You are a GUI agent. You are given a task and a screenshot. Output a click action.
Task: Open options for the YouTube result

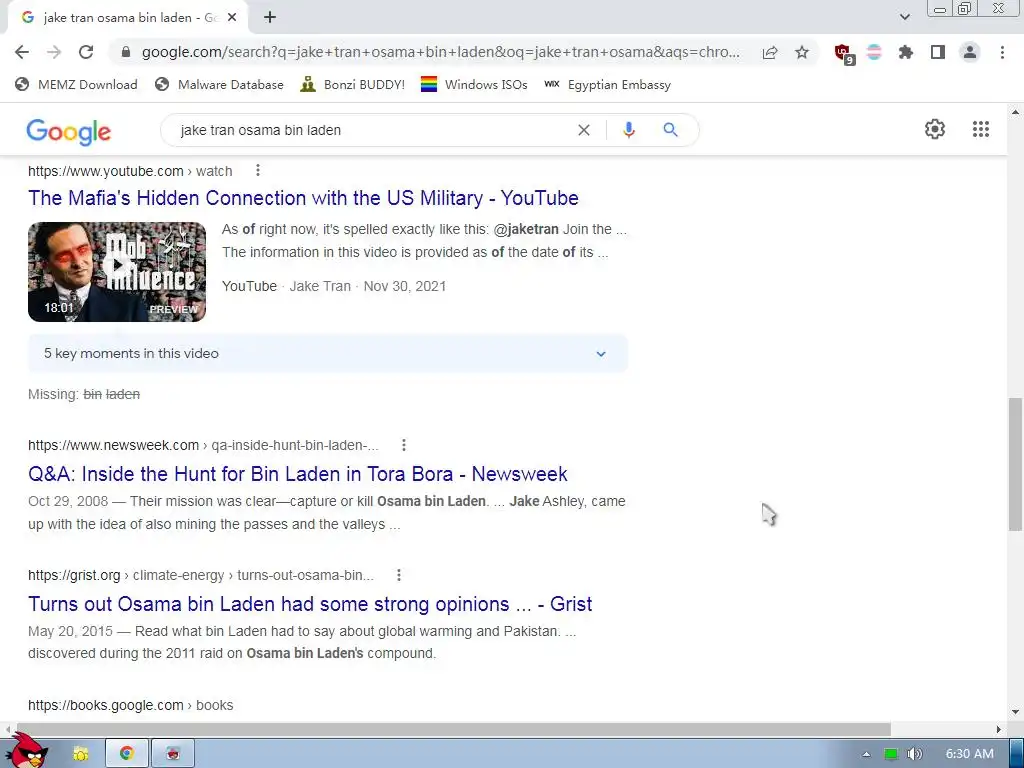point(258,170)
